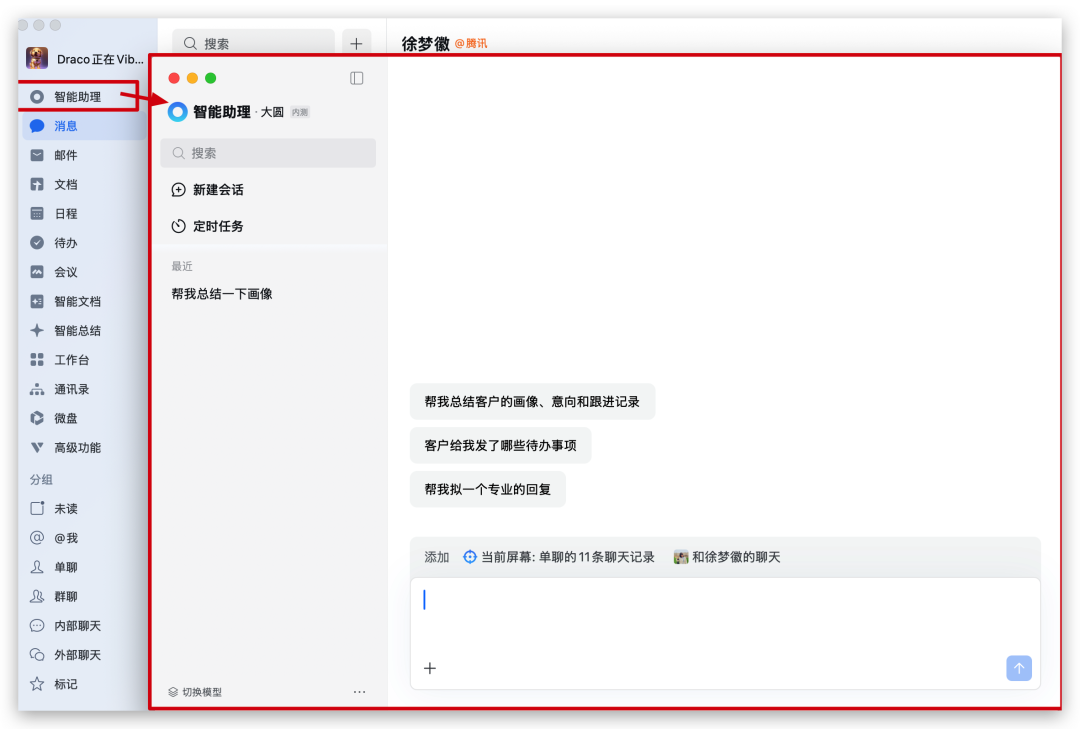Click the main window search field
This screenshot has height=729, width=1080.
[x=253, y=43]
